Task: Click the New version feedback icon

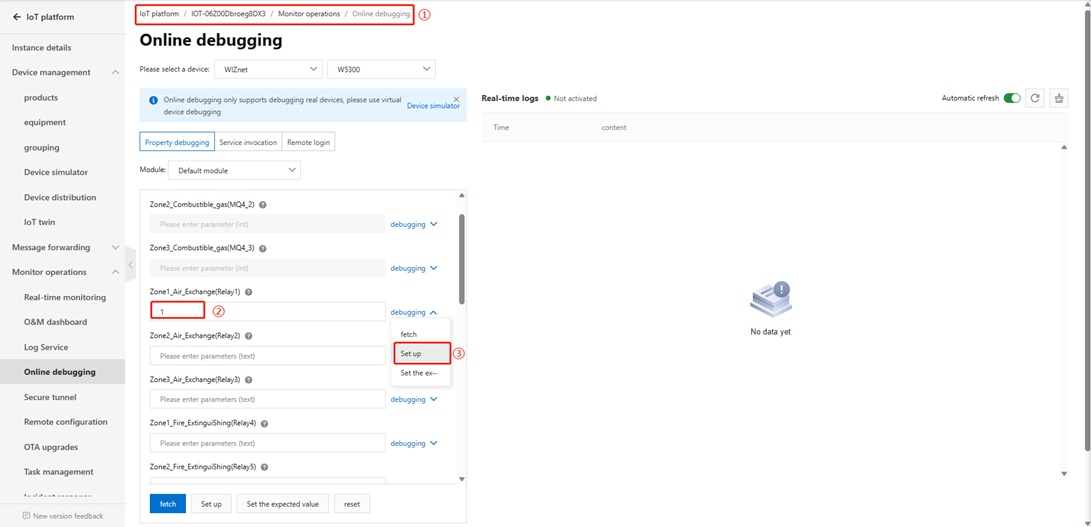Action: [26, 516]
